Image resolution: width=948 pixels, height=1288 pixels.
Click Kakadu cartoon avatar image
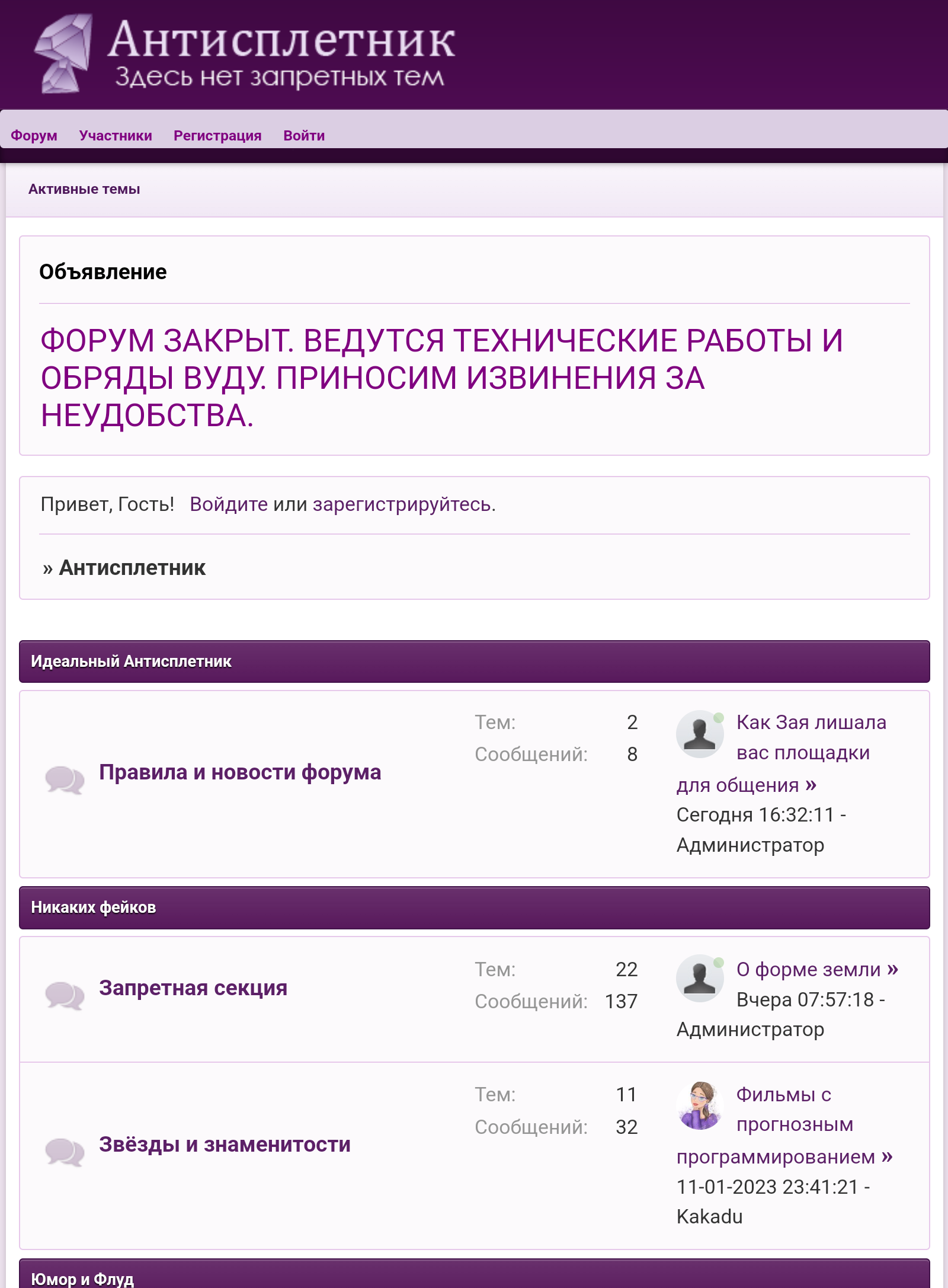coord(700,1105)
